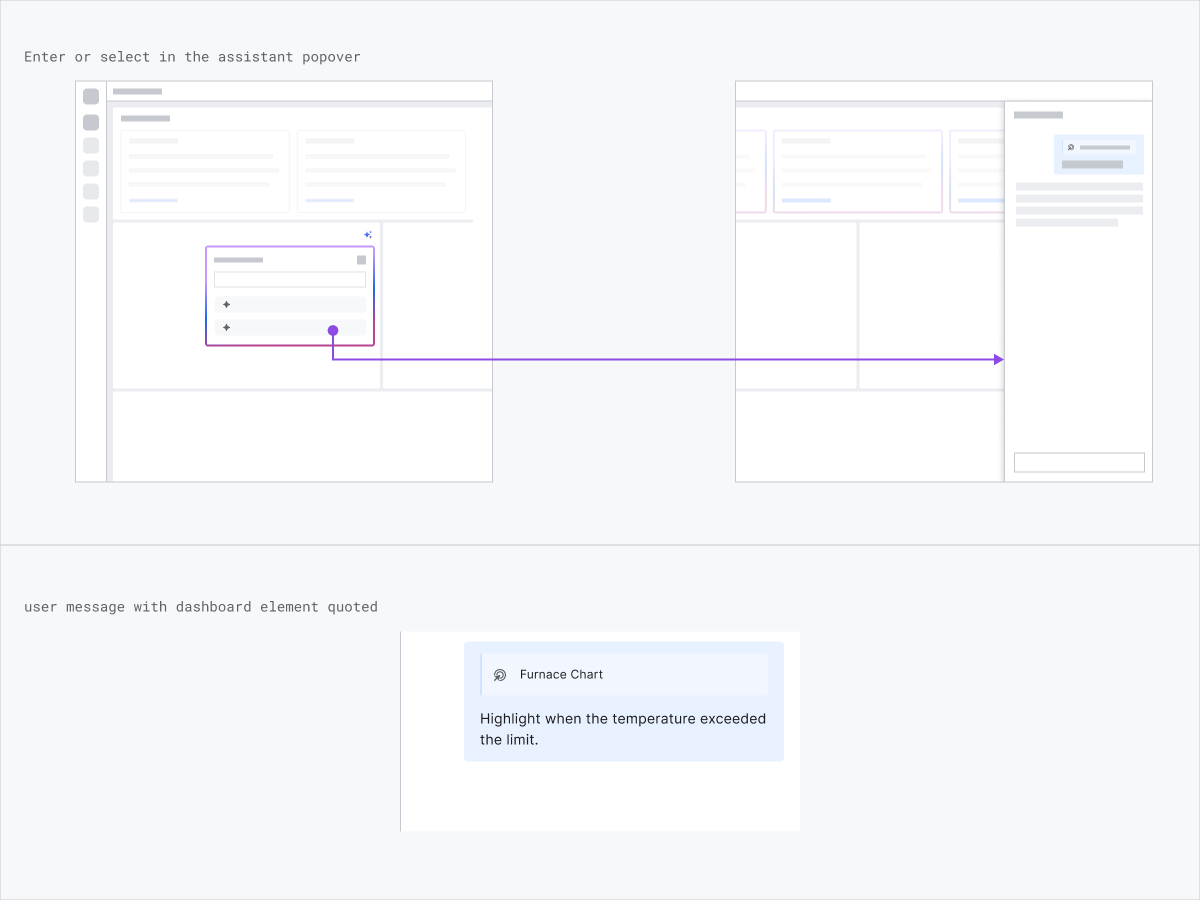Click the message input at the assistant panel bottom
The image size is (1200, 900).
click(1079, 461)
